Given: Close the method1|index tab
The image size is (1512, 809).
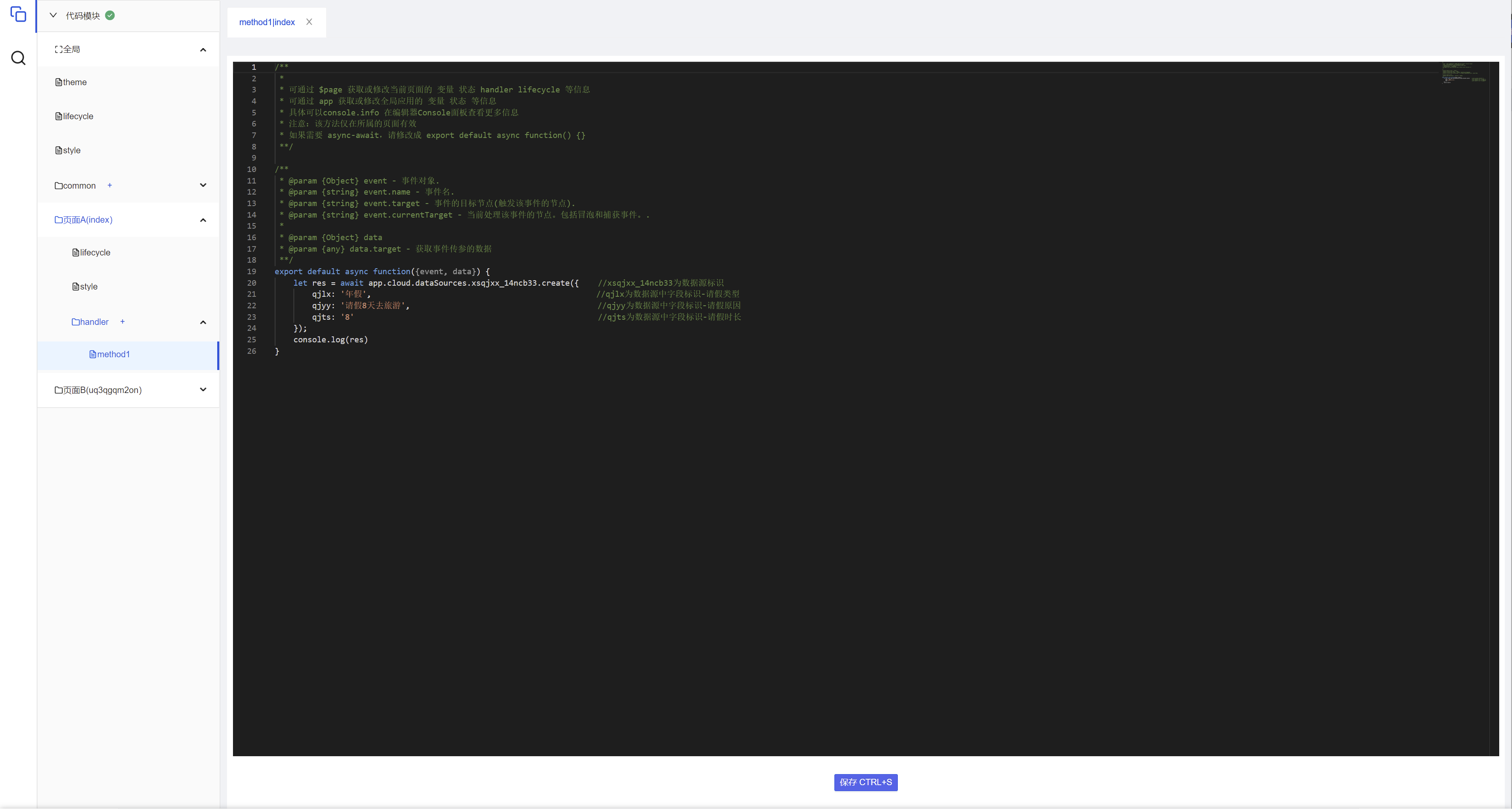Looking at the screenshot, I should [x=309, y=22].
